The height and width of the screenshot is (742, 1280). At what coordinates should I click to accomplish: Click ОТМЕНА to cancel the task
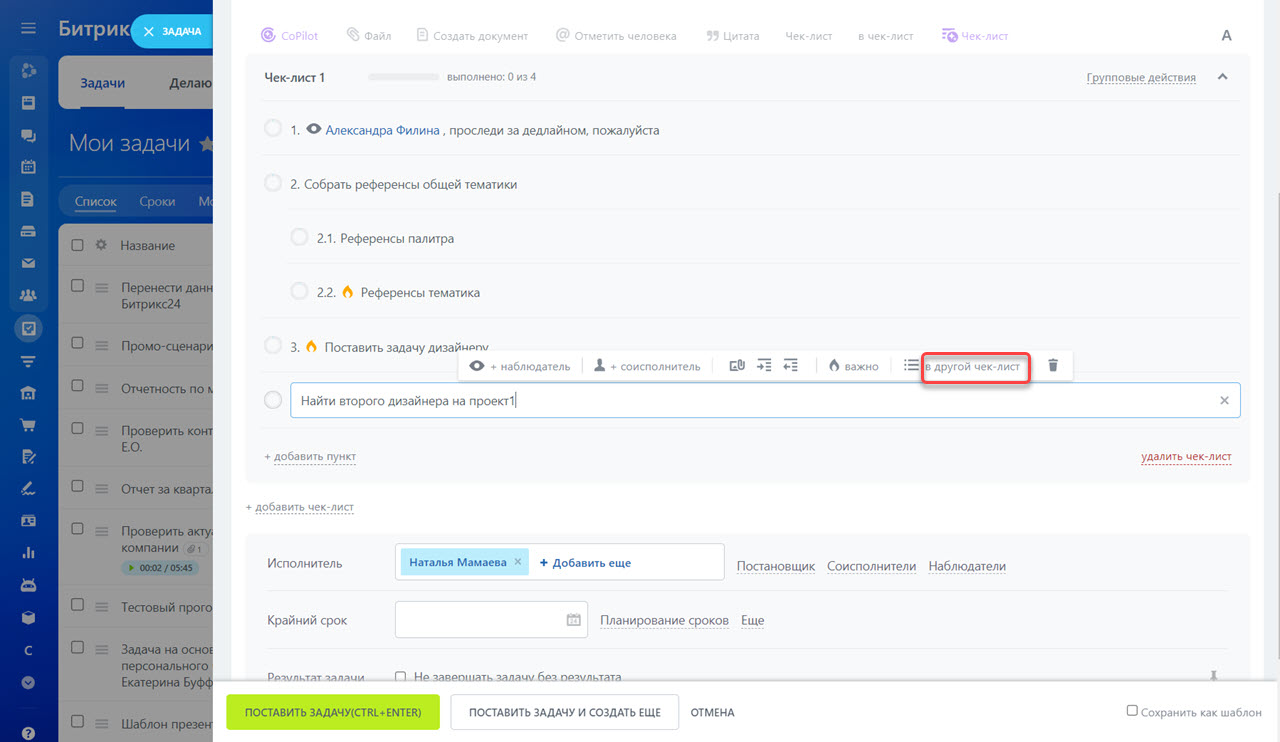tap(712, 712)
